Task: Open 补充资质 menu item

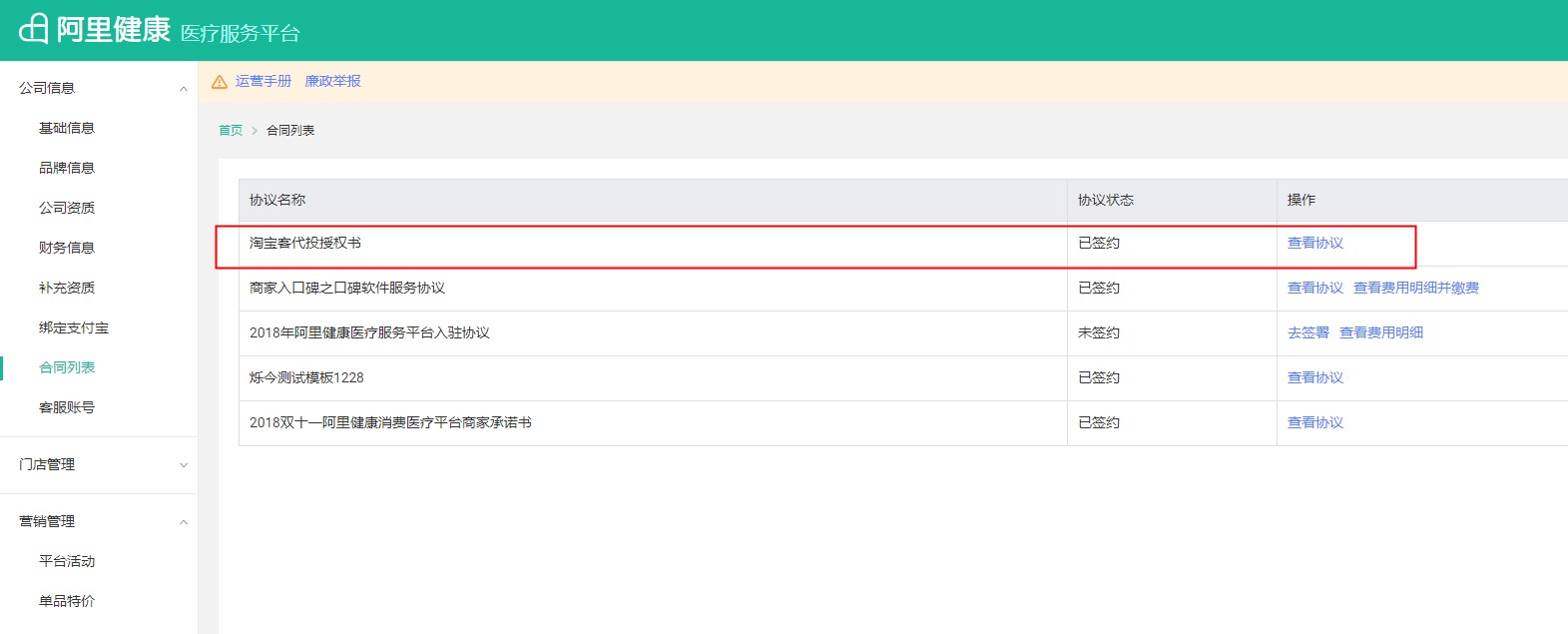Action: [67, 288]
